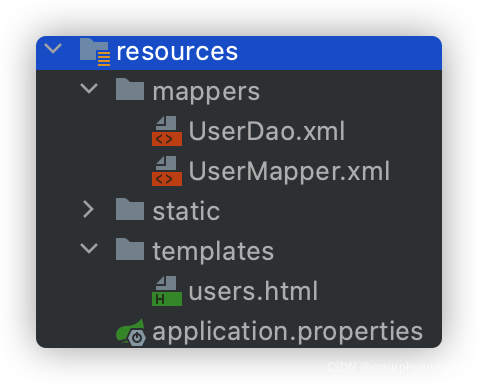
Task: Open the UserDao.xml file name
Action: tap(267, 131)
